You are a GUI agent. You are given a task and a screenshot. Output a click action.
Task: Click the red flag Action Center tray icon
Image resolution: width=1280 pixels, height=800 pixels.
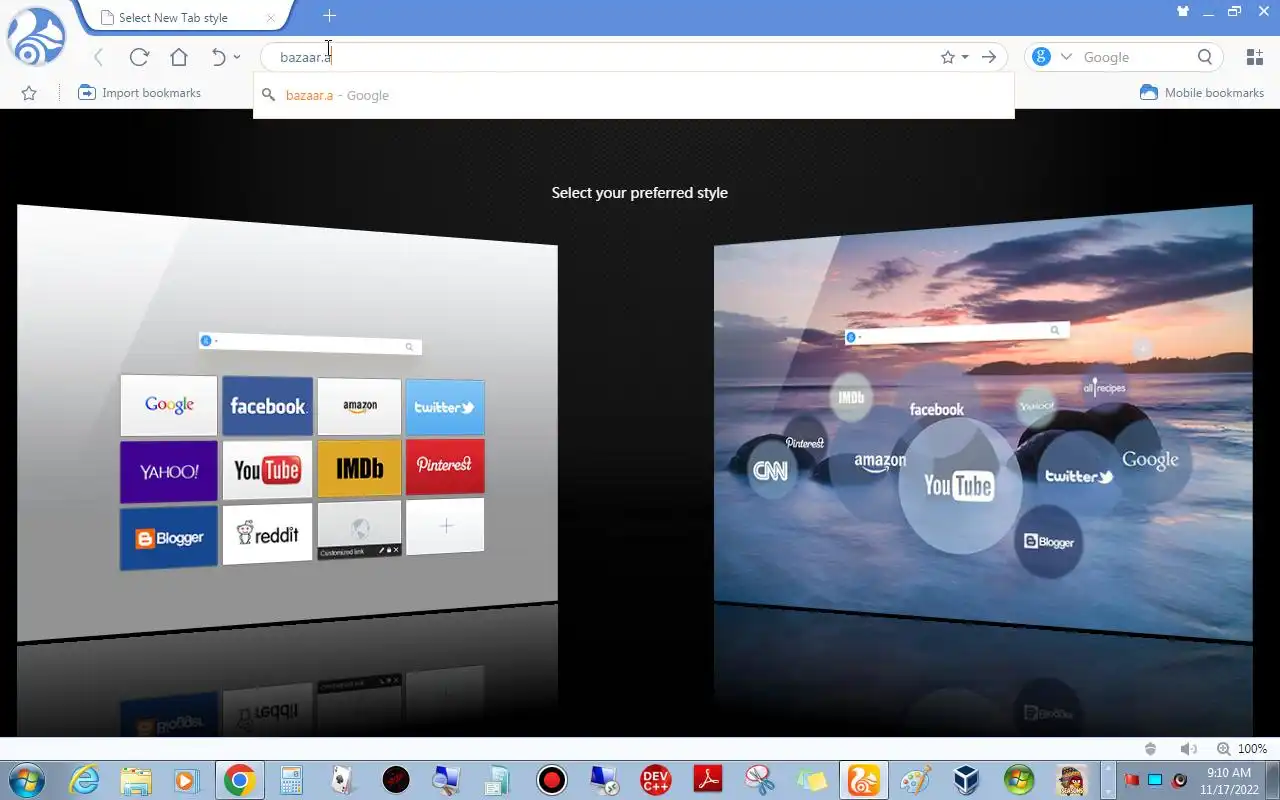point(1132,780)
